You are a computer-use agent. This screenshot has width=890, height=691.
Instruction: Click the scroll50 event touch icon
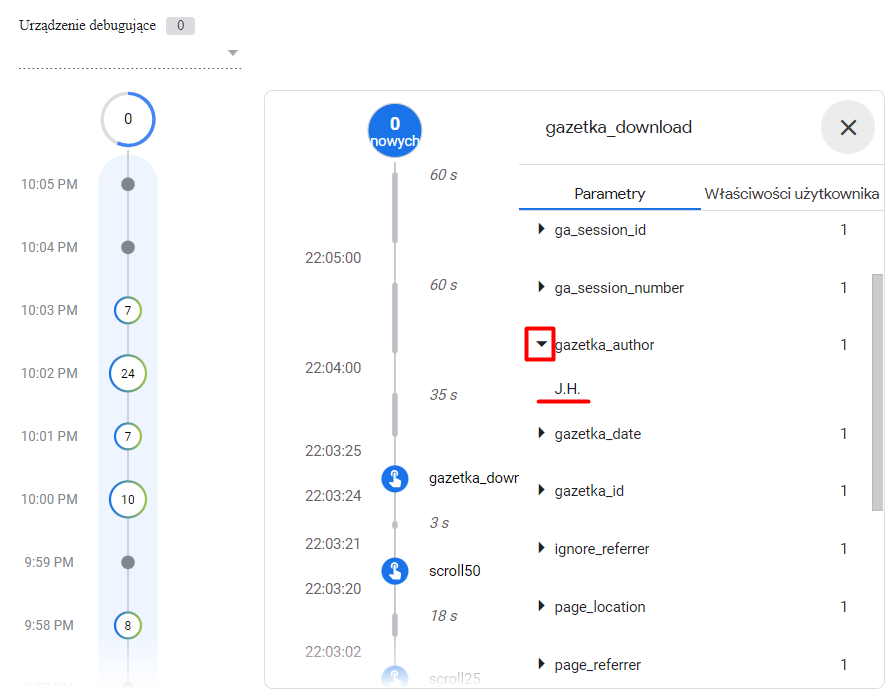(395, 571)
